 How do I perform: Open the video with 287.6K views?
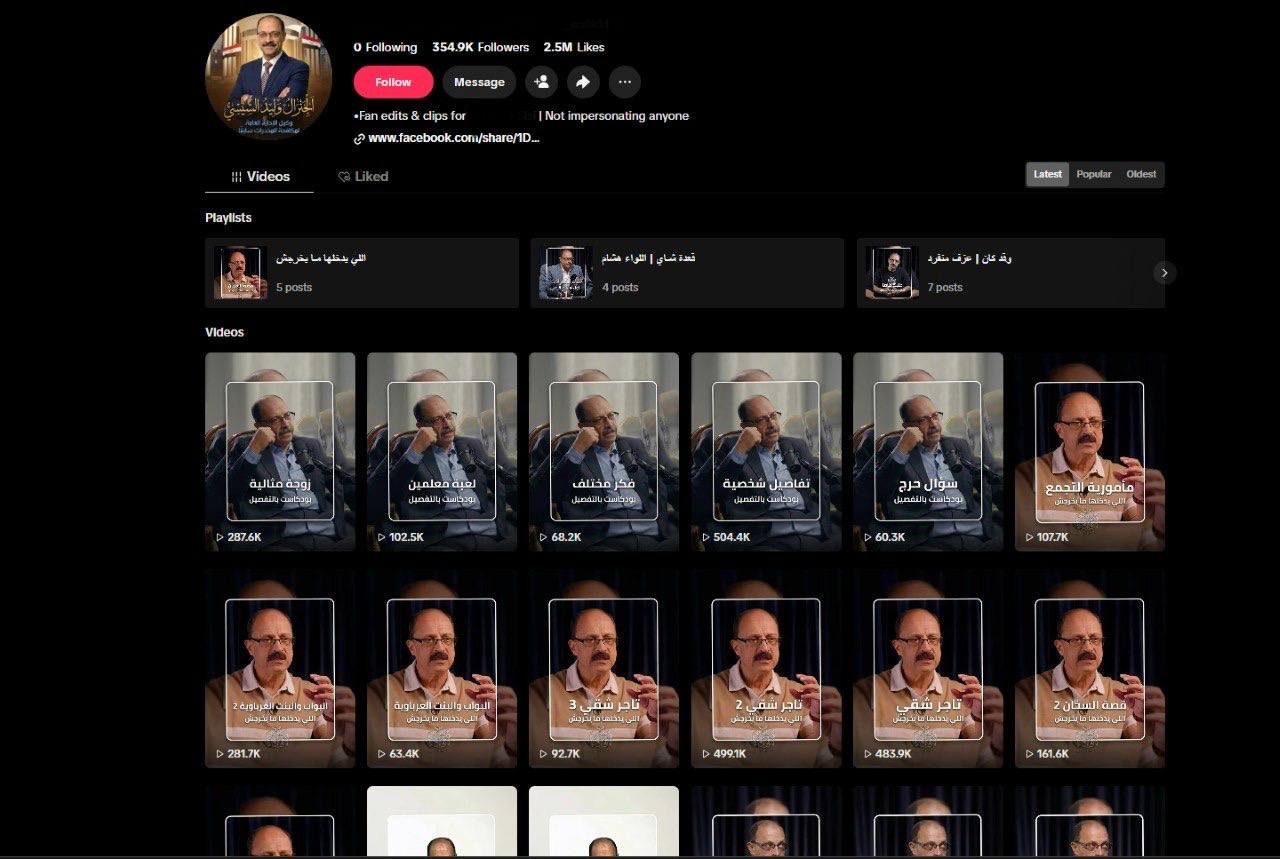280,451
